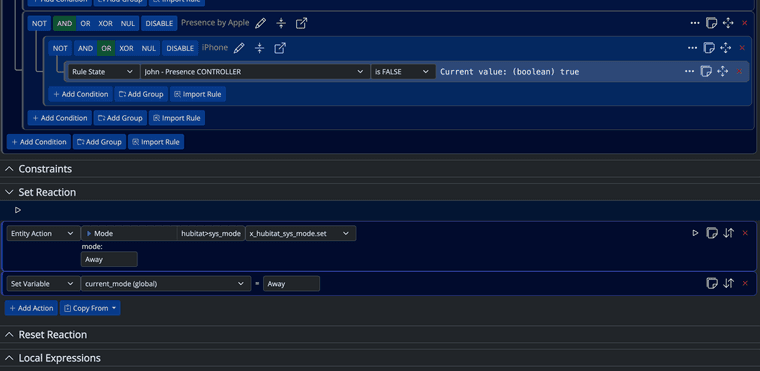Open x_hubitat_sys_mode.set action dropdown
Image resolution: width=760 pixels, height=371 pixels.
click(301, 233)
